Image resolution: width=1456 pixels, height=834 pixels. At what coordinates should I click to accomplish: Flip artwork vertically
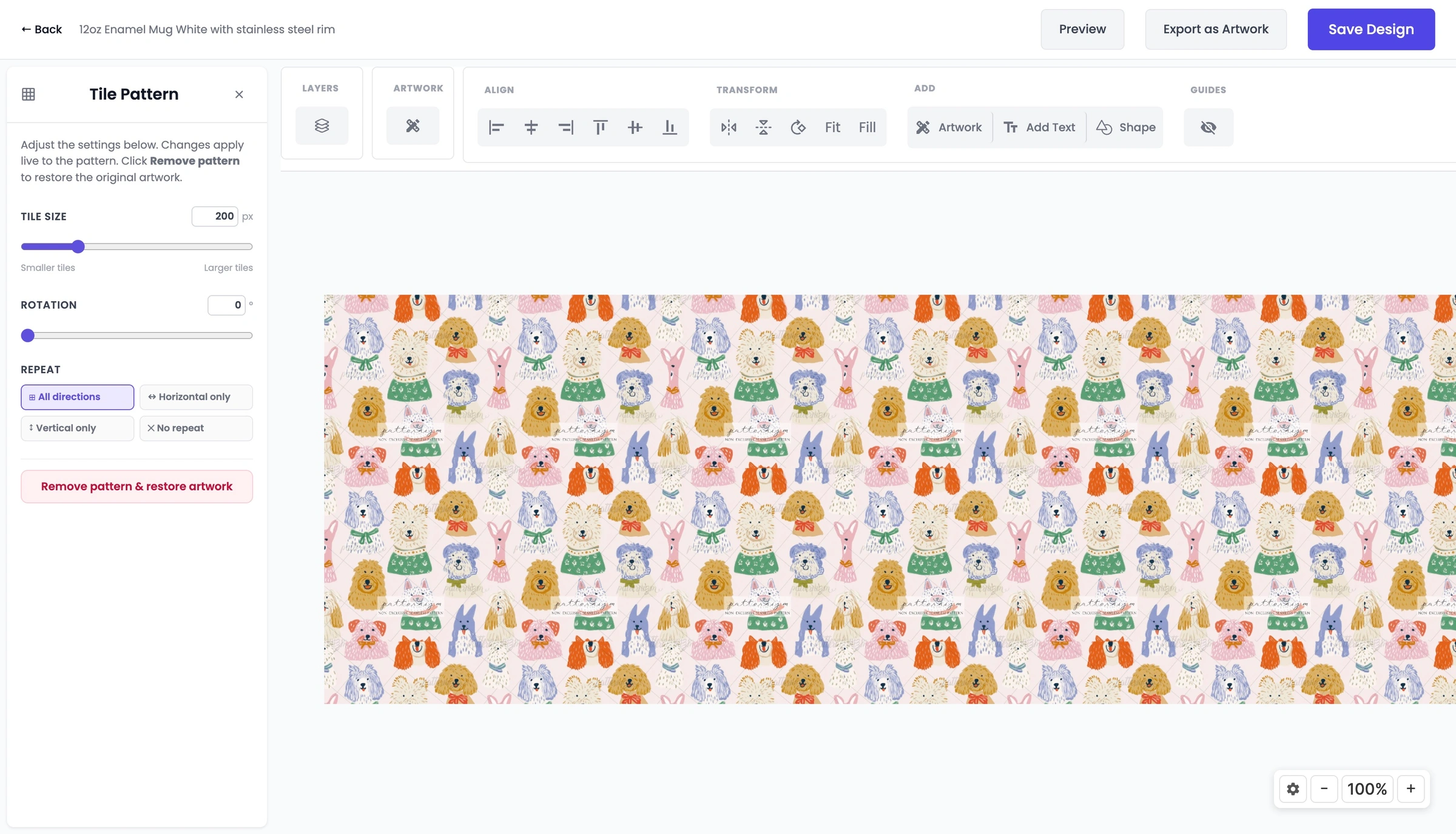(x=763, y=127)
